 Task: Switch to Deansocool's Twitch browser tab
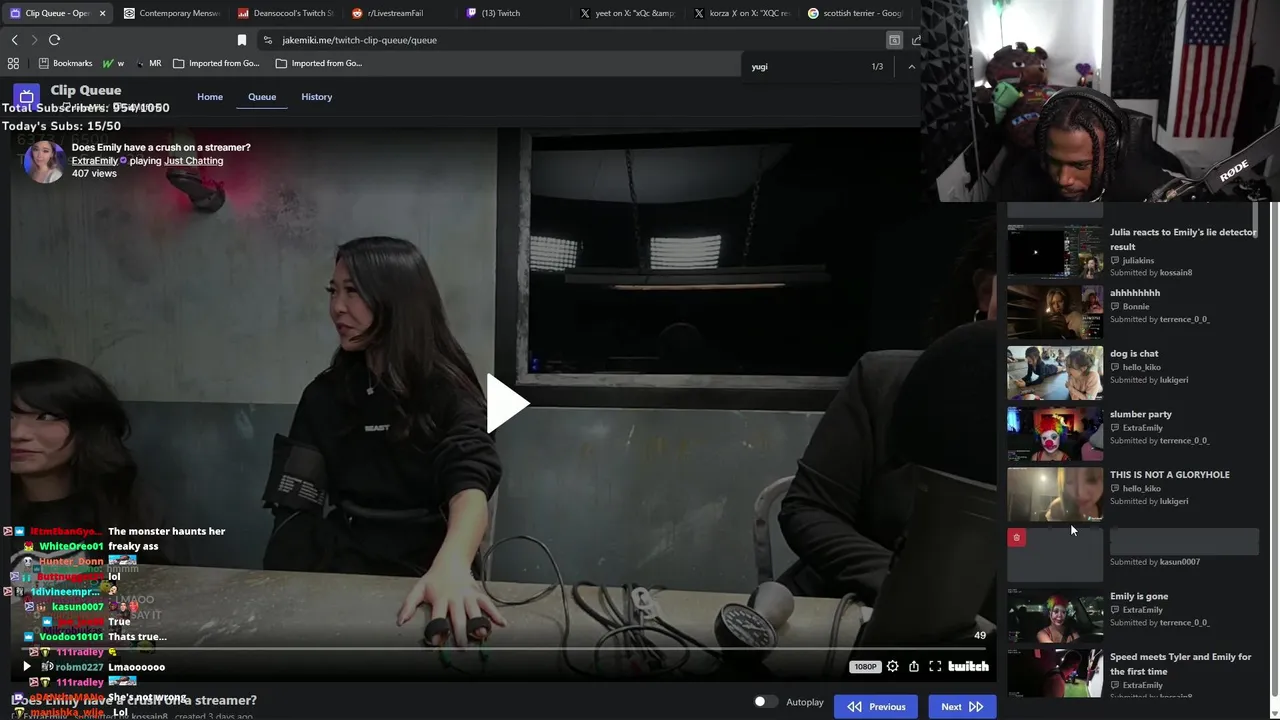tap(285, 13)
